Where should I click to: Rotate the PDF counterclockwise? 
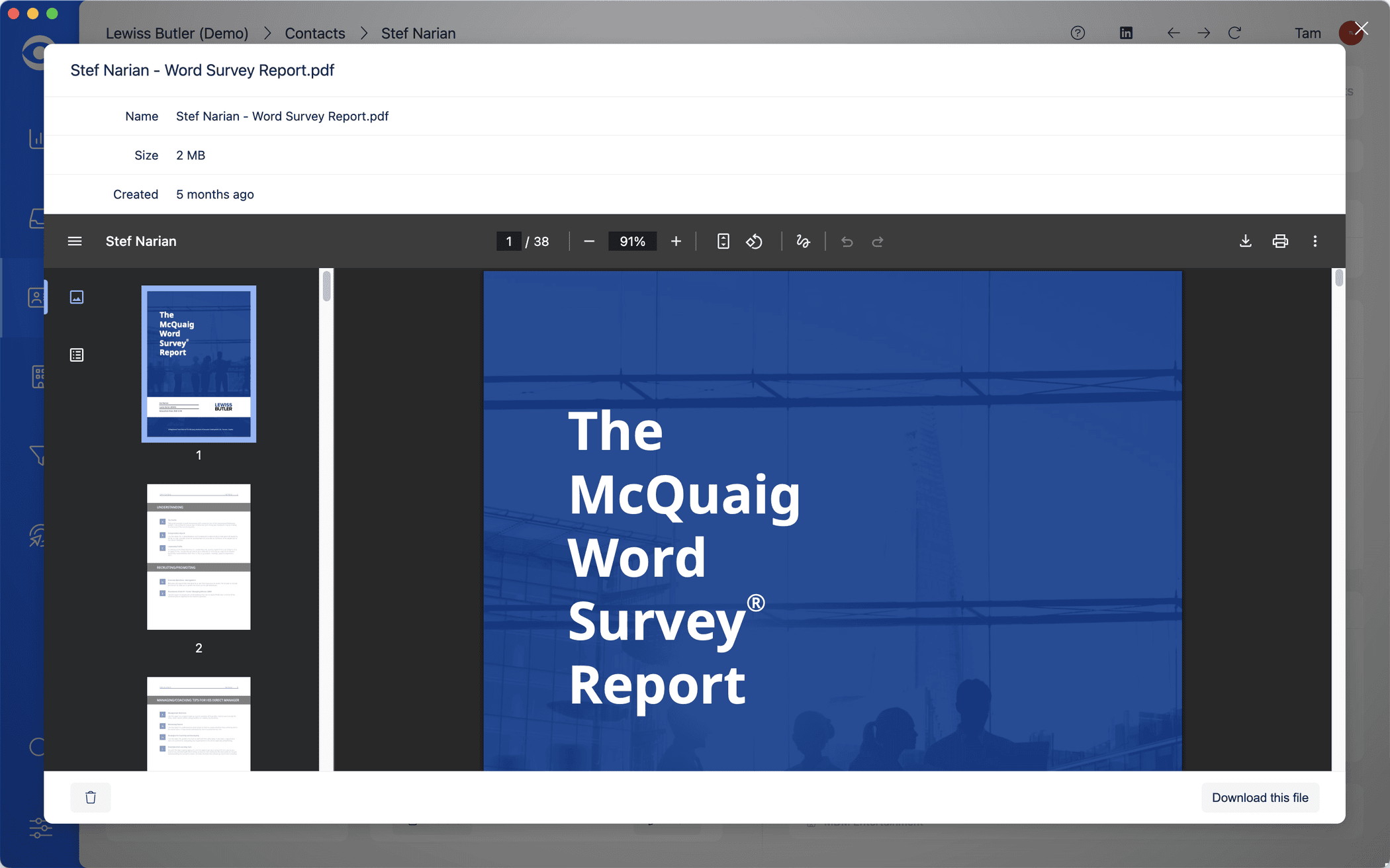point(754,241)
